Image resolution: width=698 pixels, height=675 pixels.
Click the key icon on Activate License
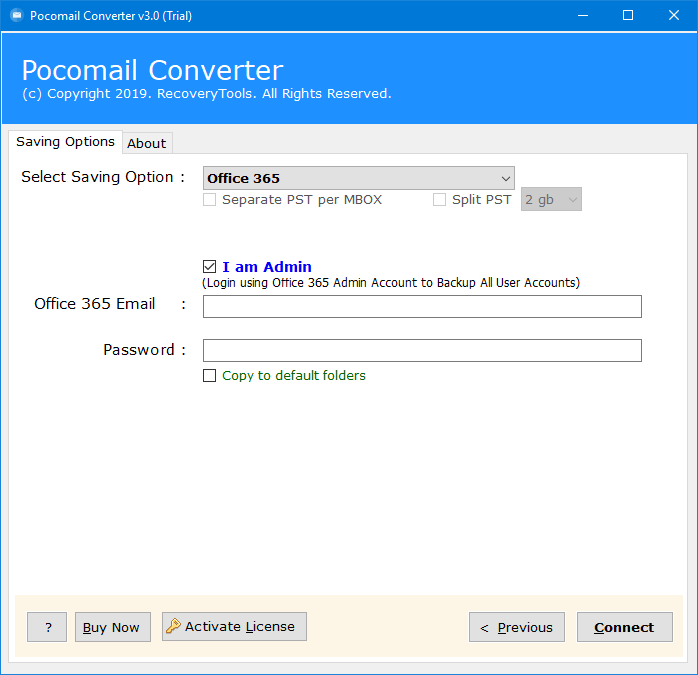coord(173,626)
